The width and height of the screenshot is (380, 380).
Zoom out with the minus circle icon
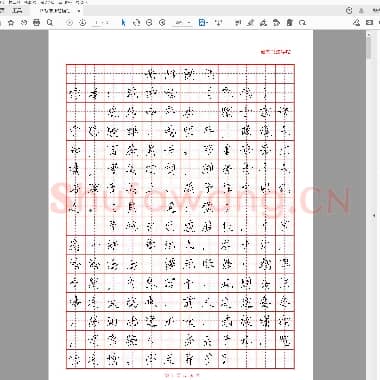click(149, 23)
